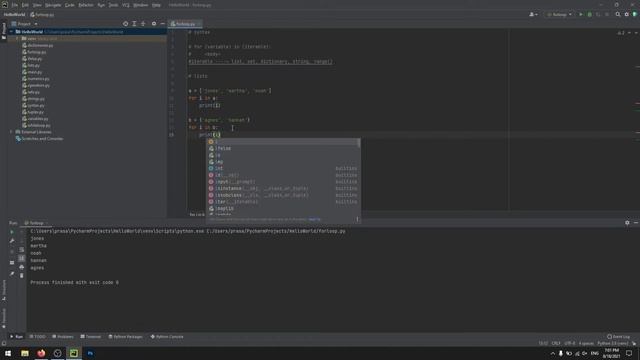This screenshot has height=360, width=640.
Task: Toggle scroll to end in Run console
Action: [22, 258]
